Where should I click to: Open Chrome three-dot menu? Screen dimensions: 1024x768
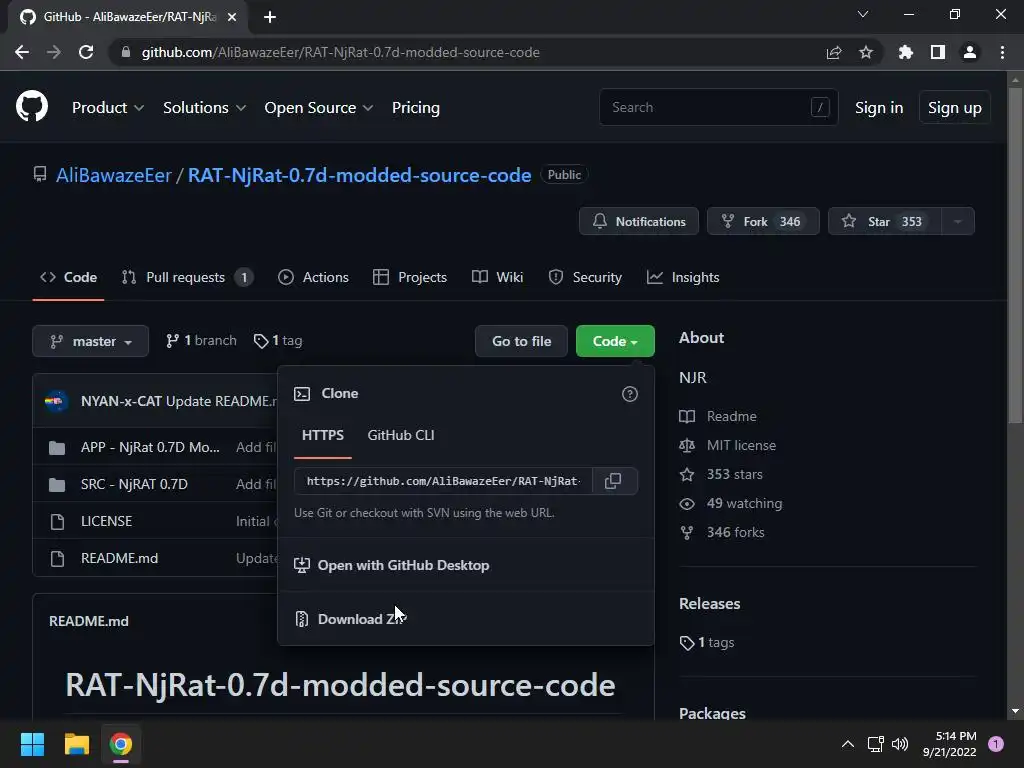pyautogui.click(x=1002, y=52)
